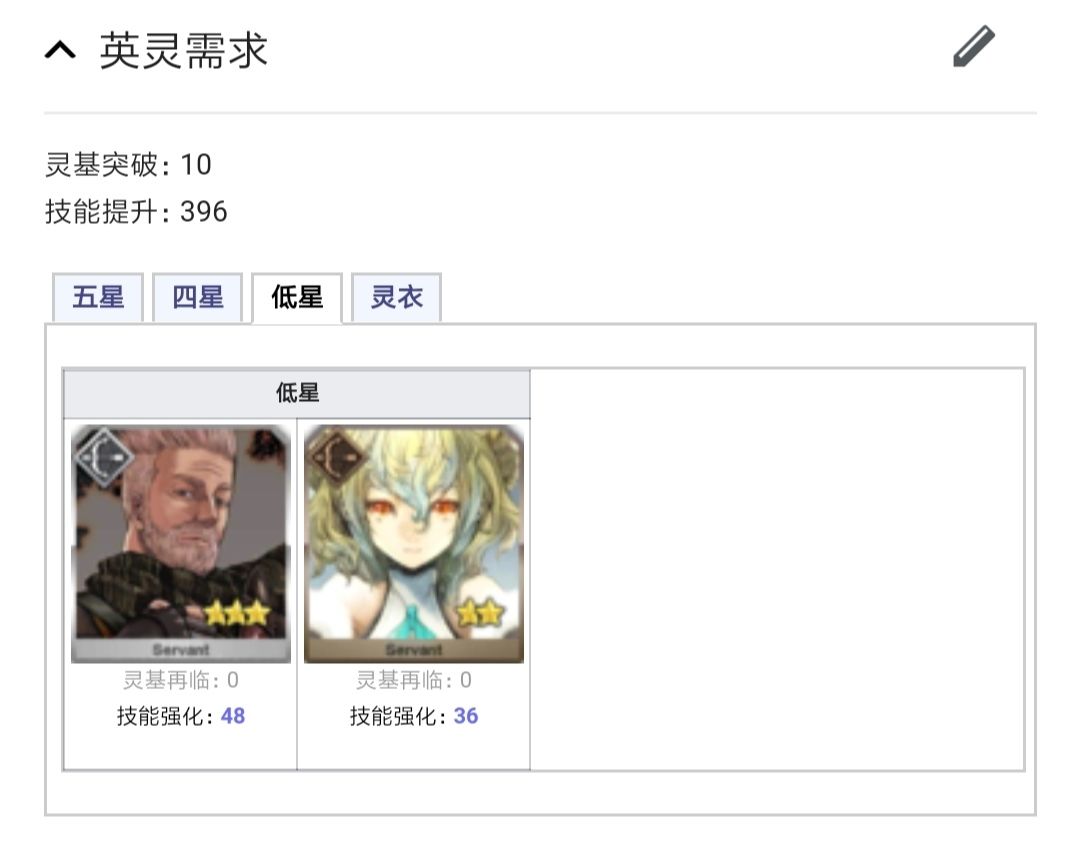This screenshot has width=1080, height=854.
Task: Click the 低星 table header cell
Action: pyautogui.click(x=297, y=393)
